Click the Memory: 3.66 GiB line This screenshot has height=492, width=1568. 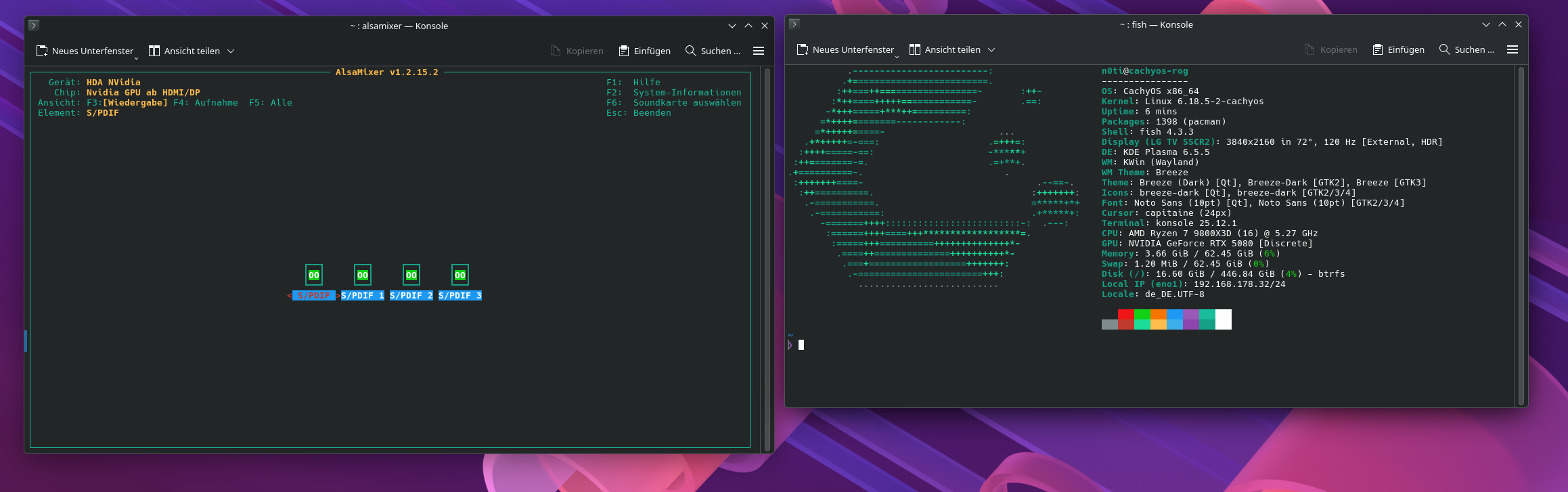[1191, 254]
